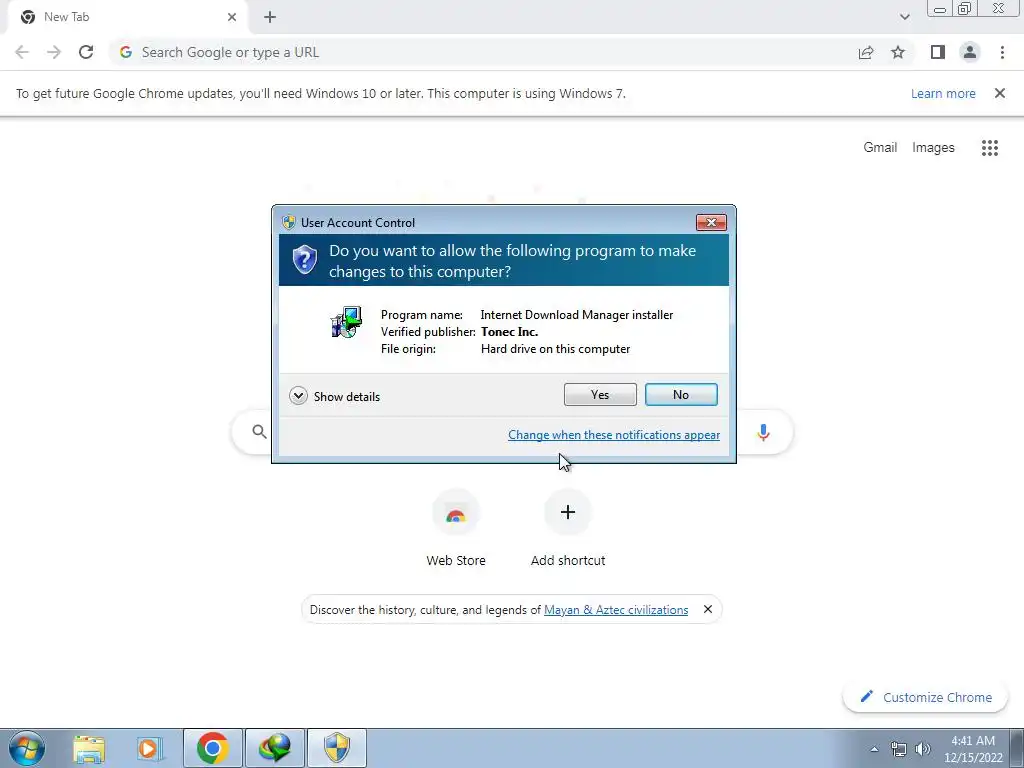The image size is (1024, 768).
Task: Click the share page icon
Action: tap(866, 52)
